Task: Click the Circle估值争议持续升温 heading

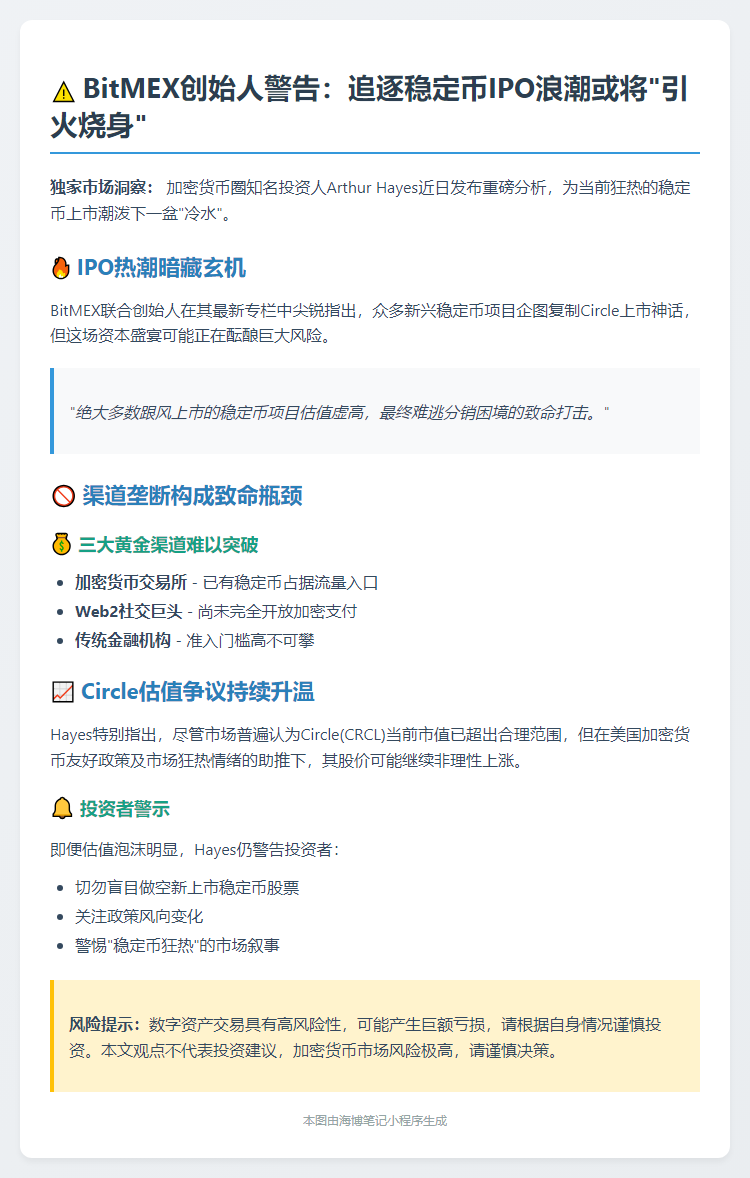Action: click(198, 692)
